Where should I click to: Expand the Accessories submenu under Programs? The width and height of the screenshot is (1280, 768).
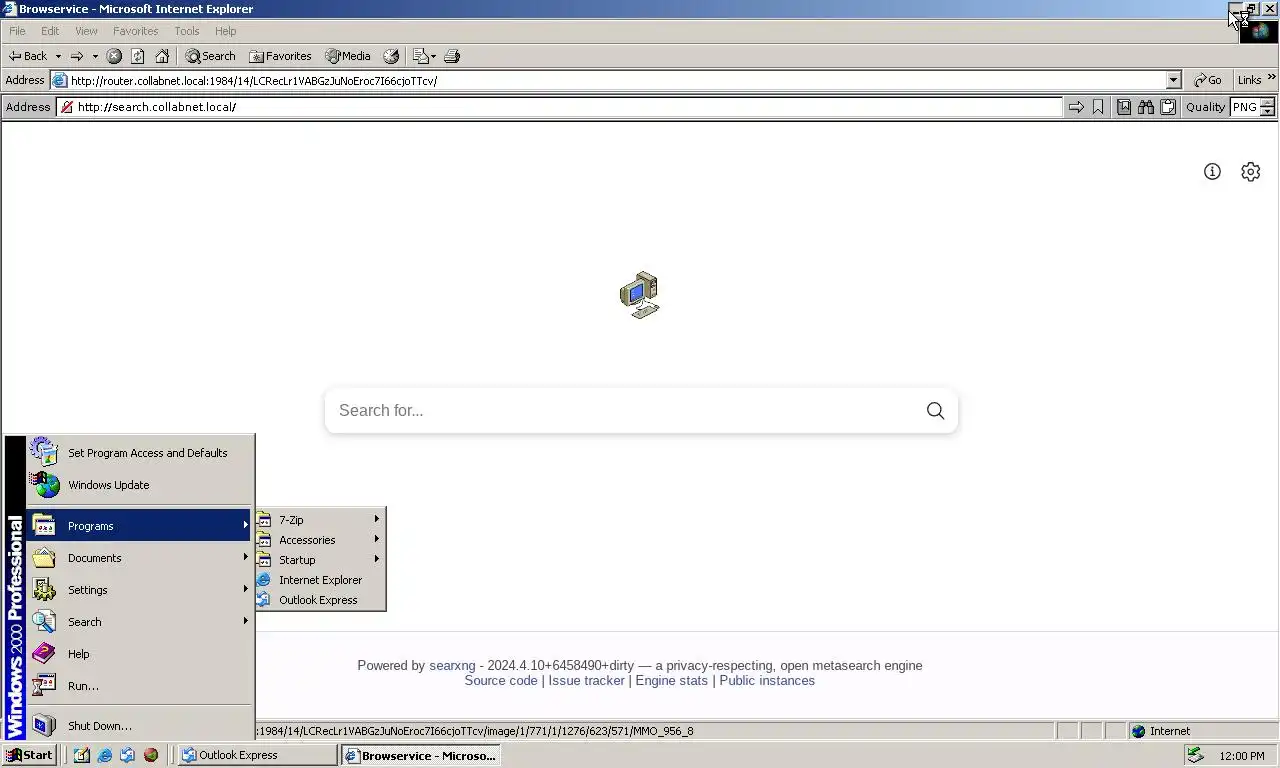click(320, 540)
